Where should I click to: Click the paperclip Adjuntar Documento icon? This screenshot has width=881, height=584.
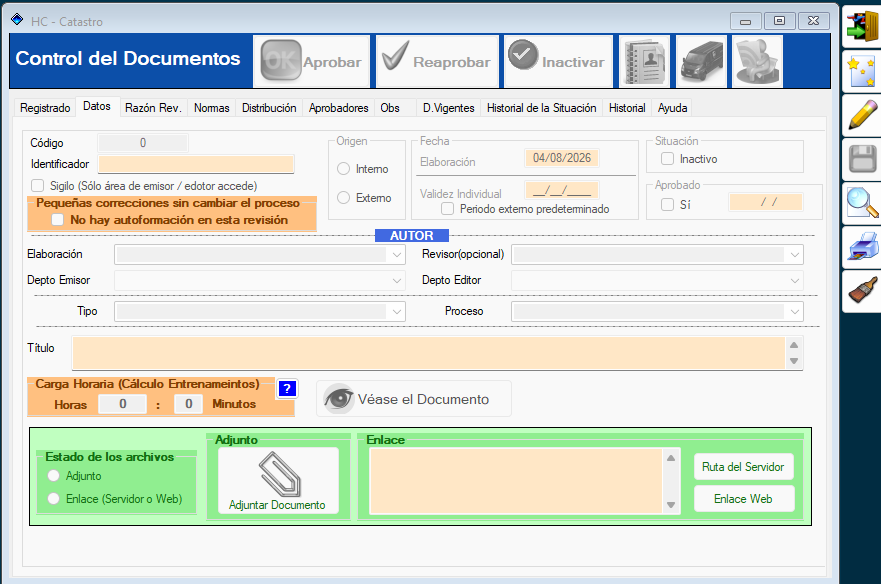[279, 481]
